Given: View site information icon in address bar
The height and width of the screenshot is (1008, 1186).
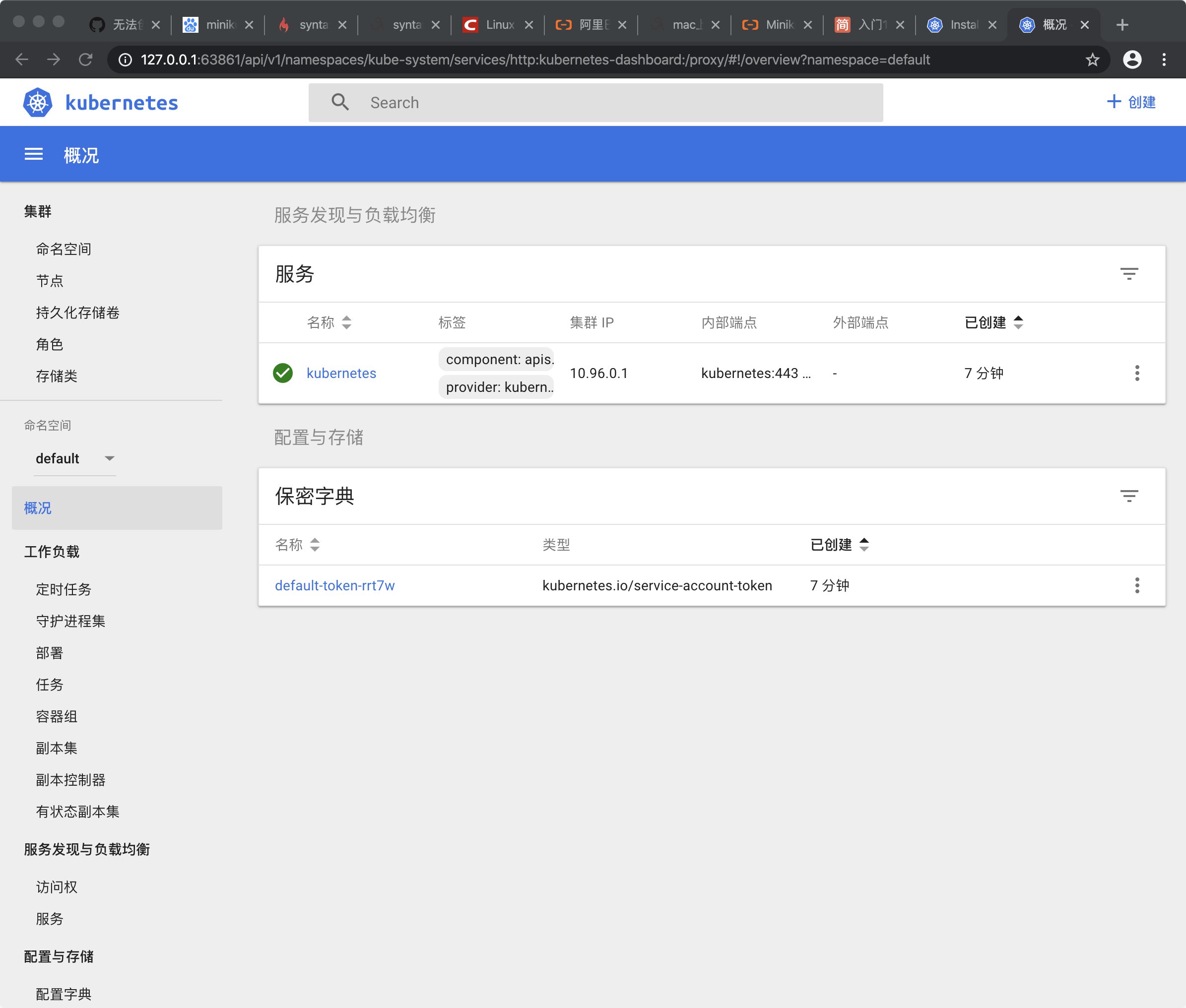Looking at the screenshot, I should pos(125,60).
